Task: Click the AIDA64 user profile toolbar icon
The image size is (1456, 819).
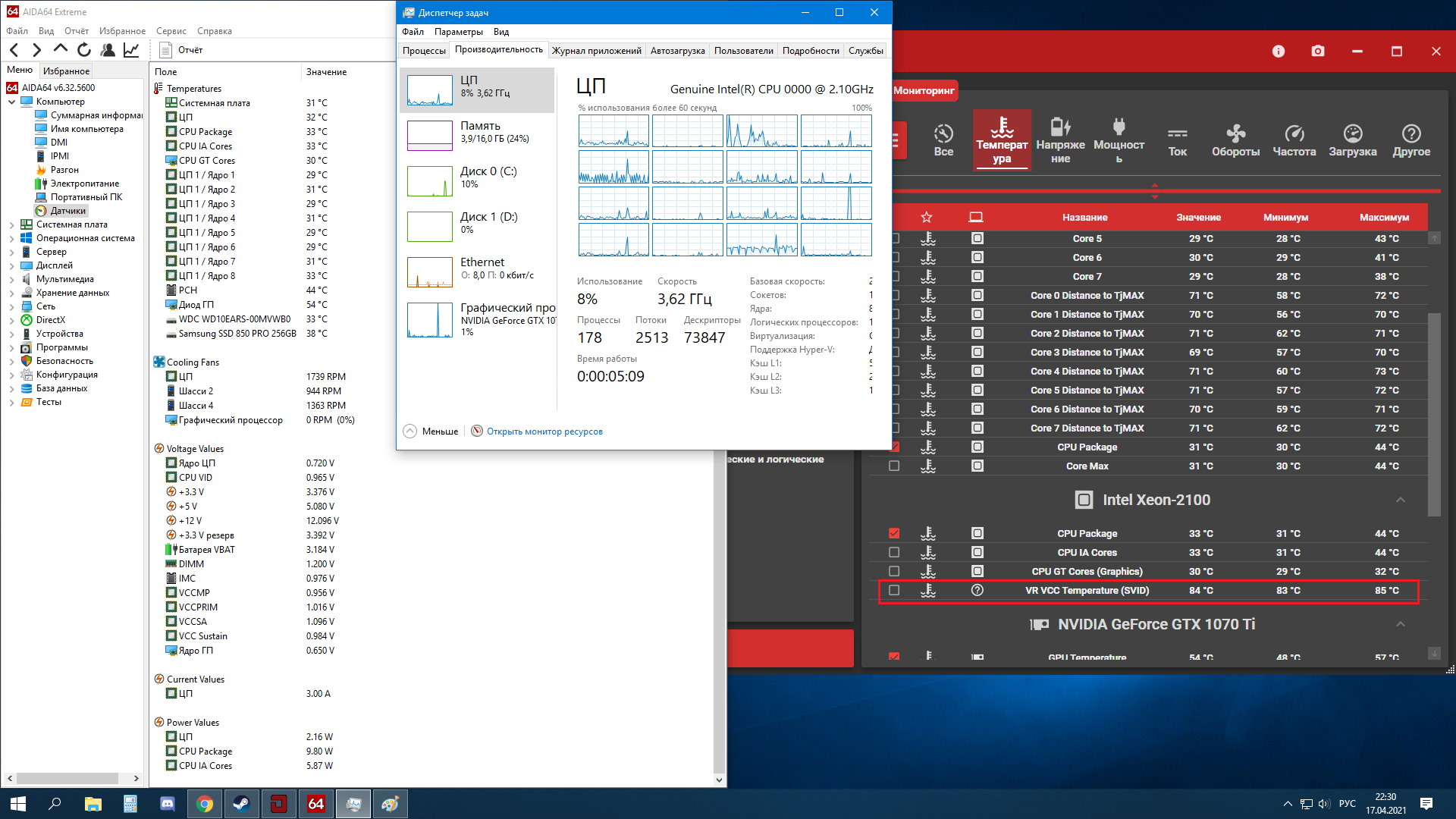Action: click(108, 50)
